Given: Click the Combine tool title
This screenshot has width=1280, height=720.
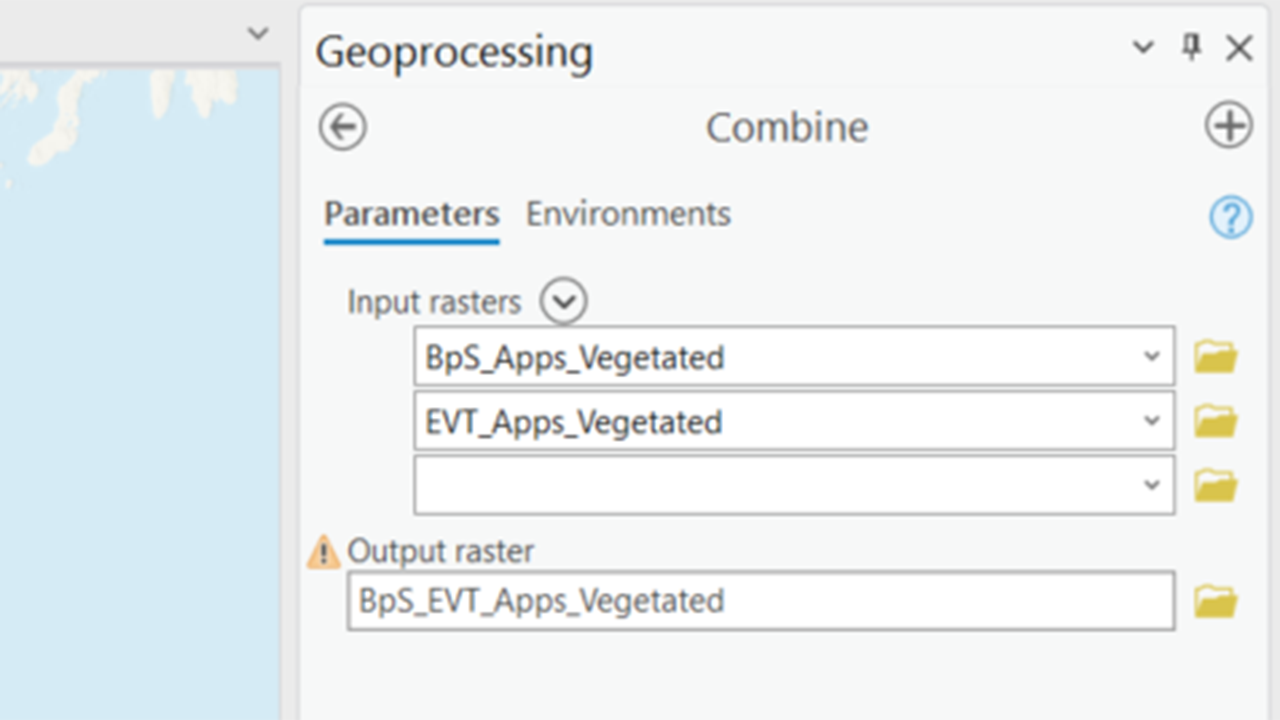Looking at the screenshot, I should click(x=787, y=127).
